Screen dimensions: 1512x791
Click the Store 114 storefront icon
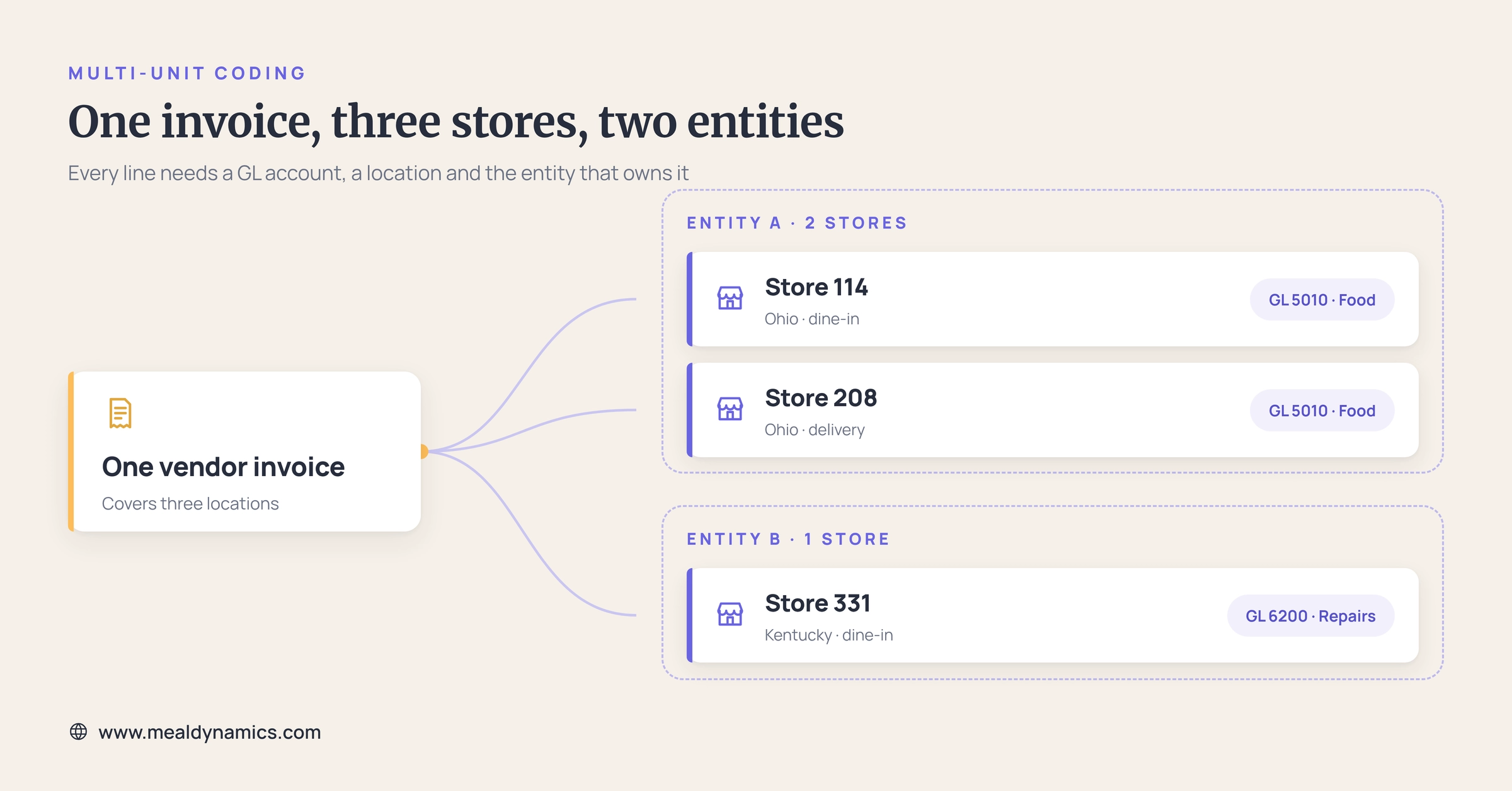coord(730,298)
